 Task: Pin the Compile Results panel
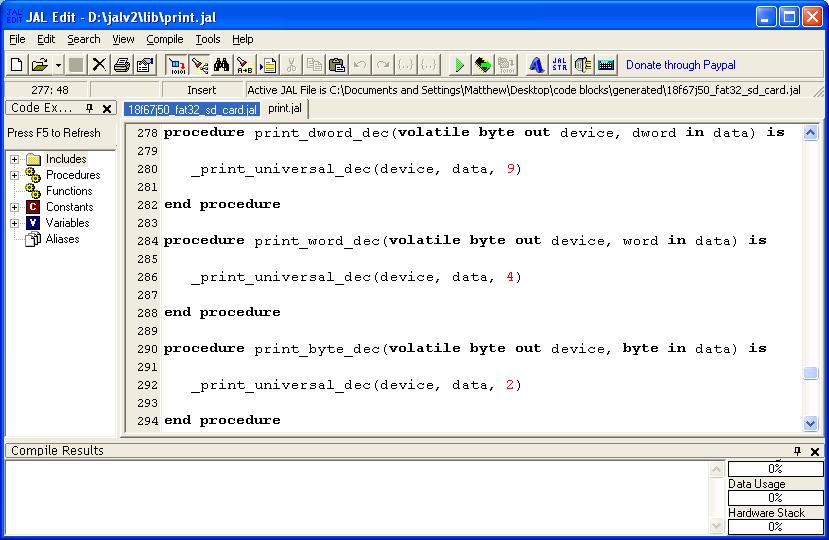(x=797, y=451)
